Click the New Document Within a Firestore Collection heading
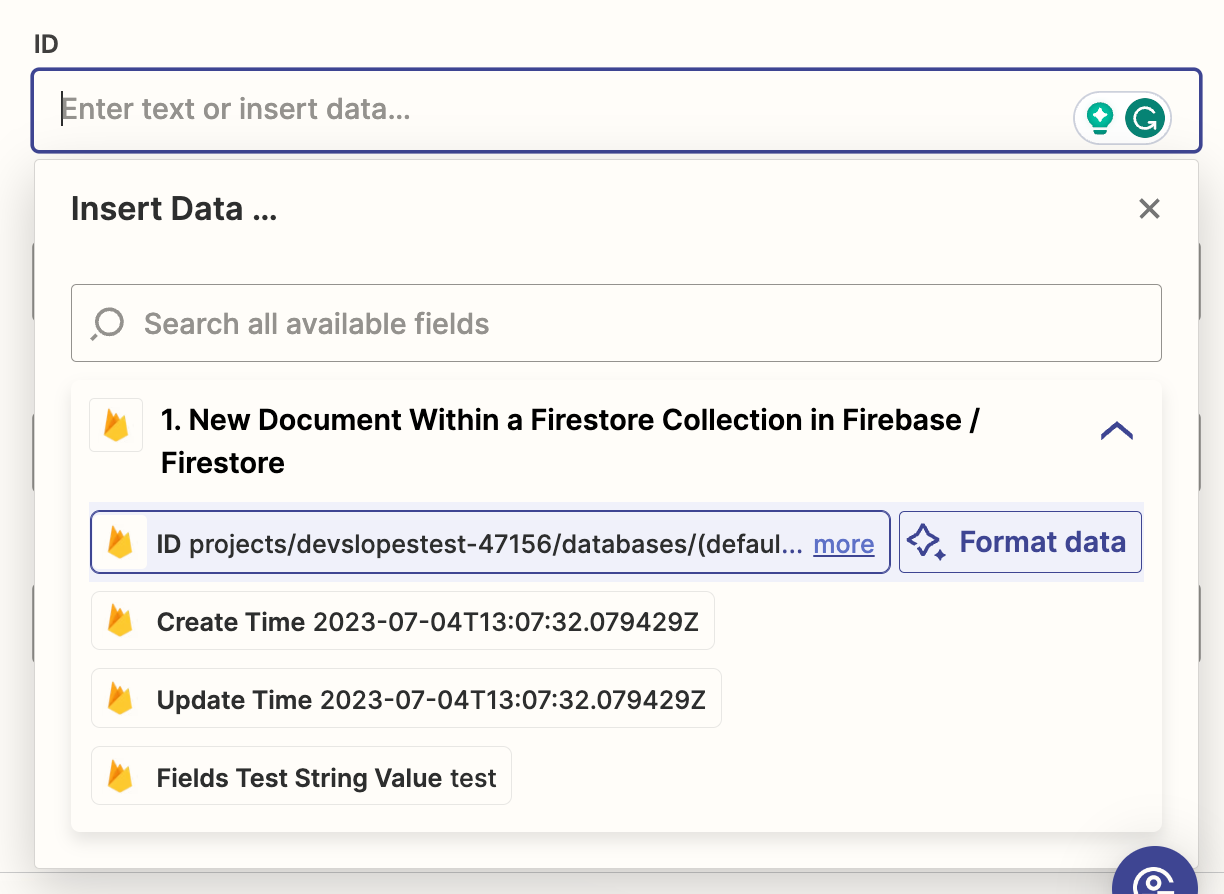Screen dimensions: 1224x894 point(570,441)
